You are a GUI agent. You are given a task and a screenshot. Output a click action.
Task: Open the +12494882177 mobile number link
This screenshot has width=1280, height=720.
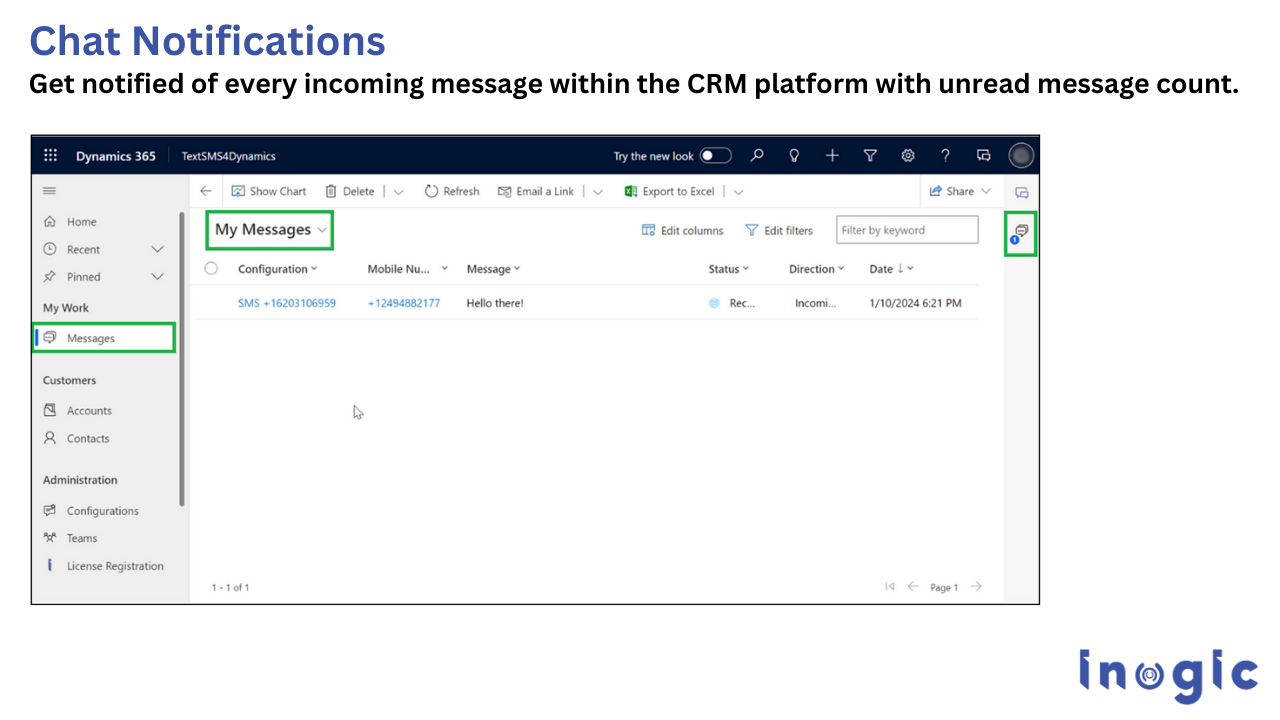click(404, 303)
